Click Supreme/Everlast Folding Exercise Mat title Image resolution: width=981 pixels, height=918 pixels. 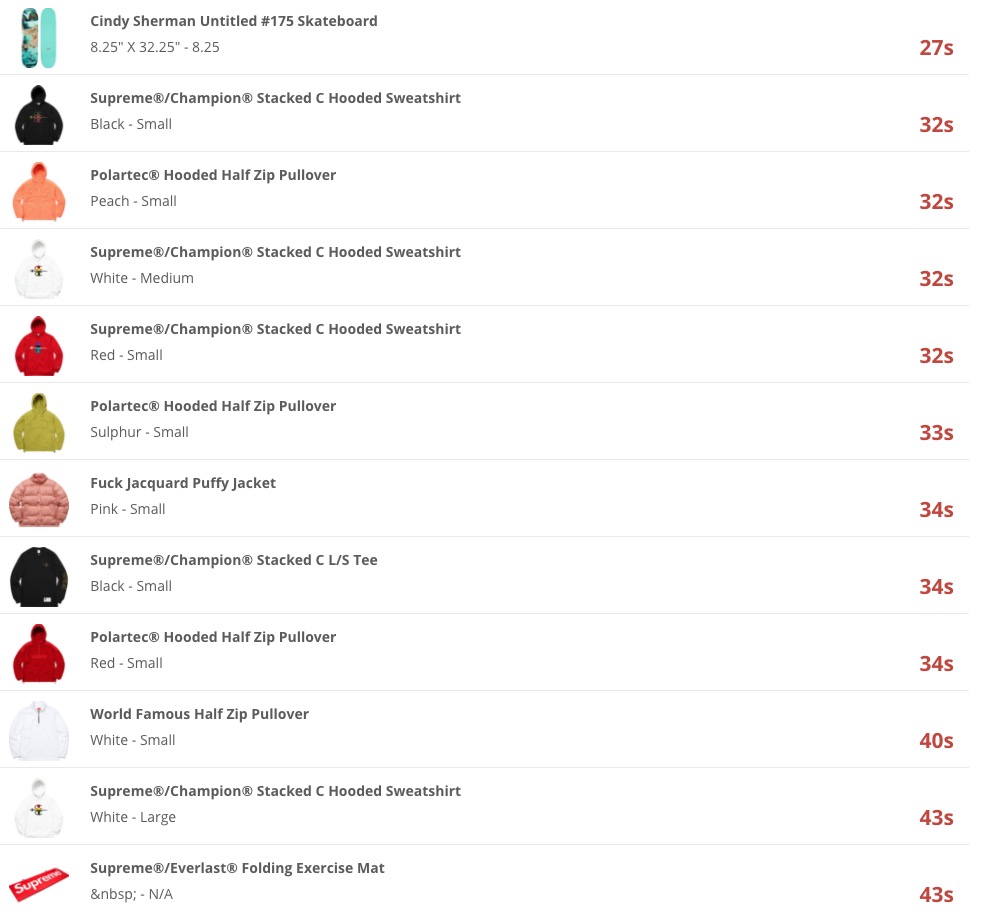point(237,867)
